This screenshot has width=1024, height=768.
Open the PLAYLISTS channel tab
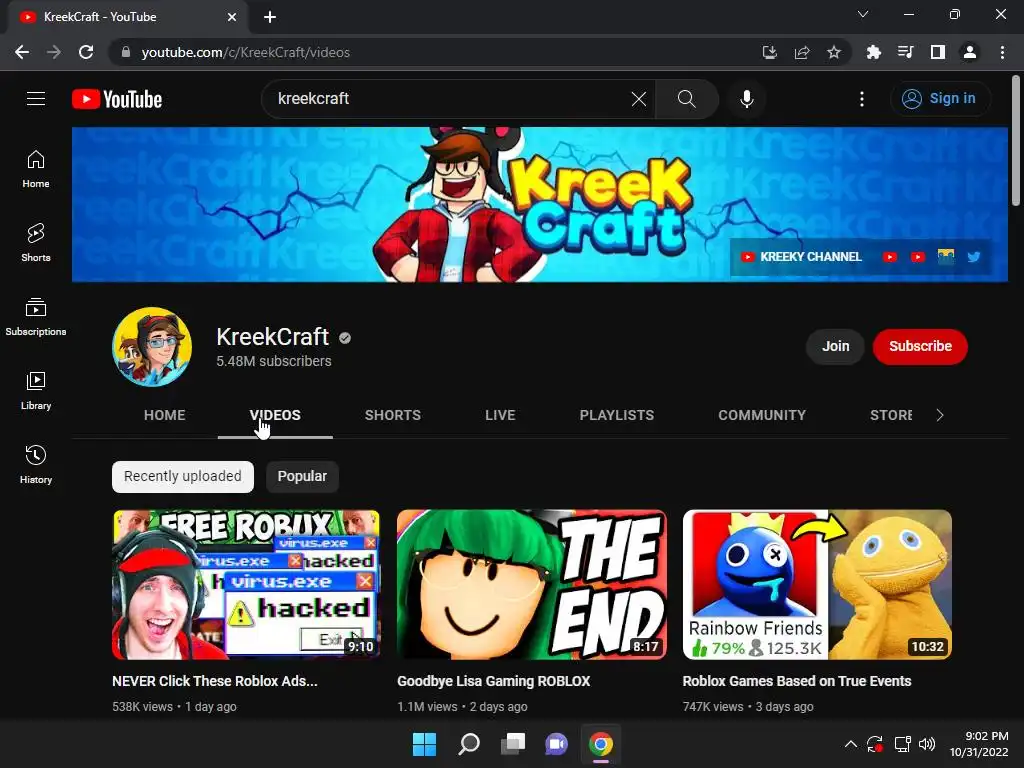tap(616, 415)
